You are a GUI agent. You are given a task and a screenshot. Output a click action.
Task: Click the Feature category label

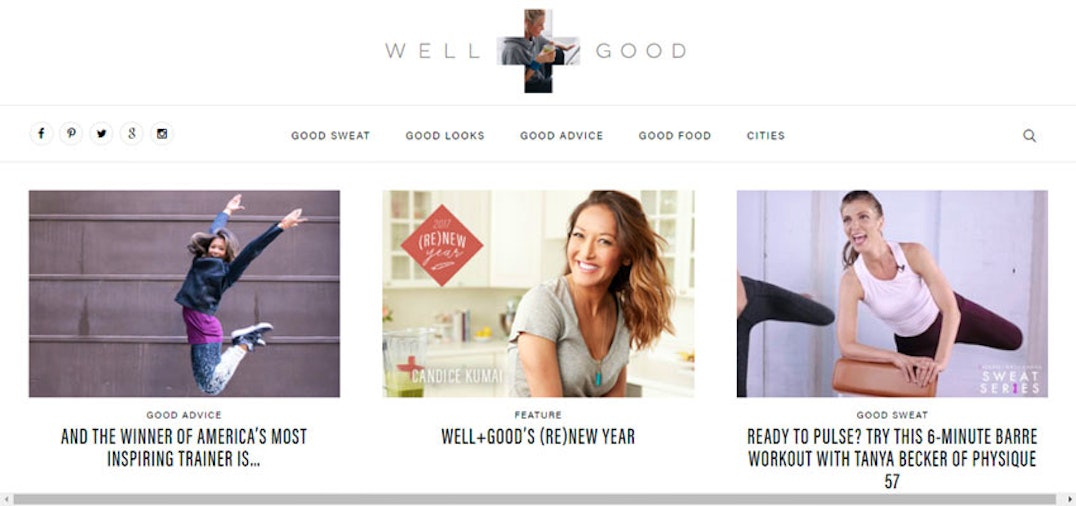pyautogui.click(x=538, y=415)
